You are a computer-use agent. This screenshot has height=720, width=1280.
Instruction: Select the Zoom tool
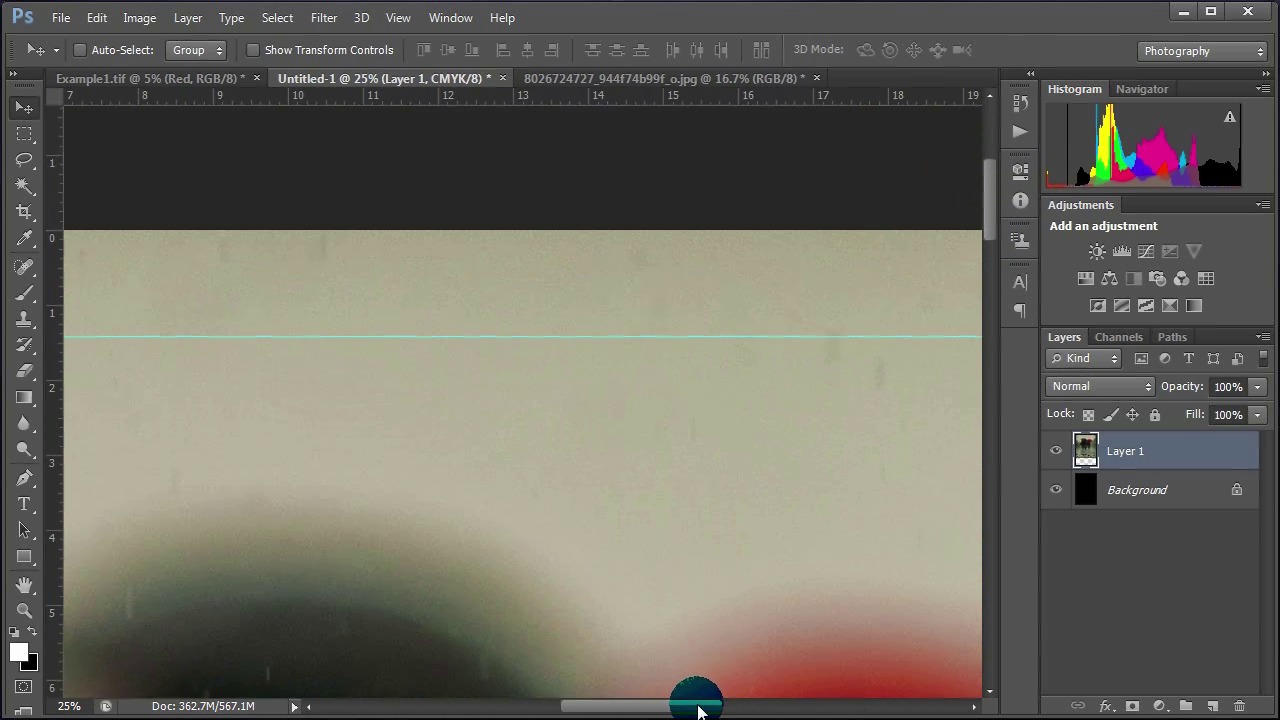click(25, 610)
